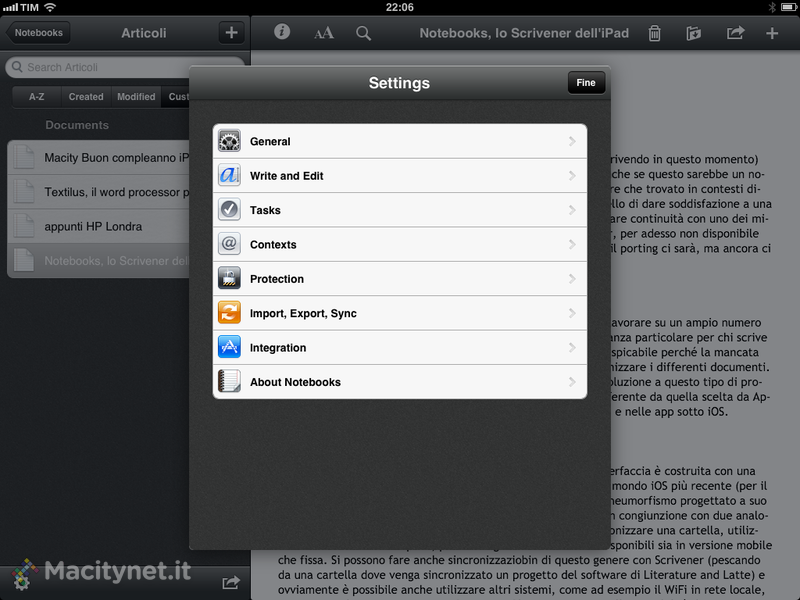Expand Integration row chevron
Screen dimensions: 800x600
572,347
